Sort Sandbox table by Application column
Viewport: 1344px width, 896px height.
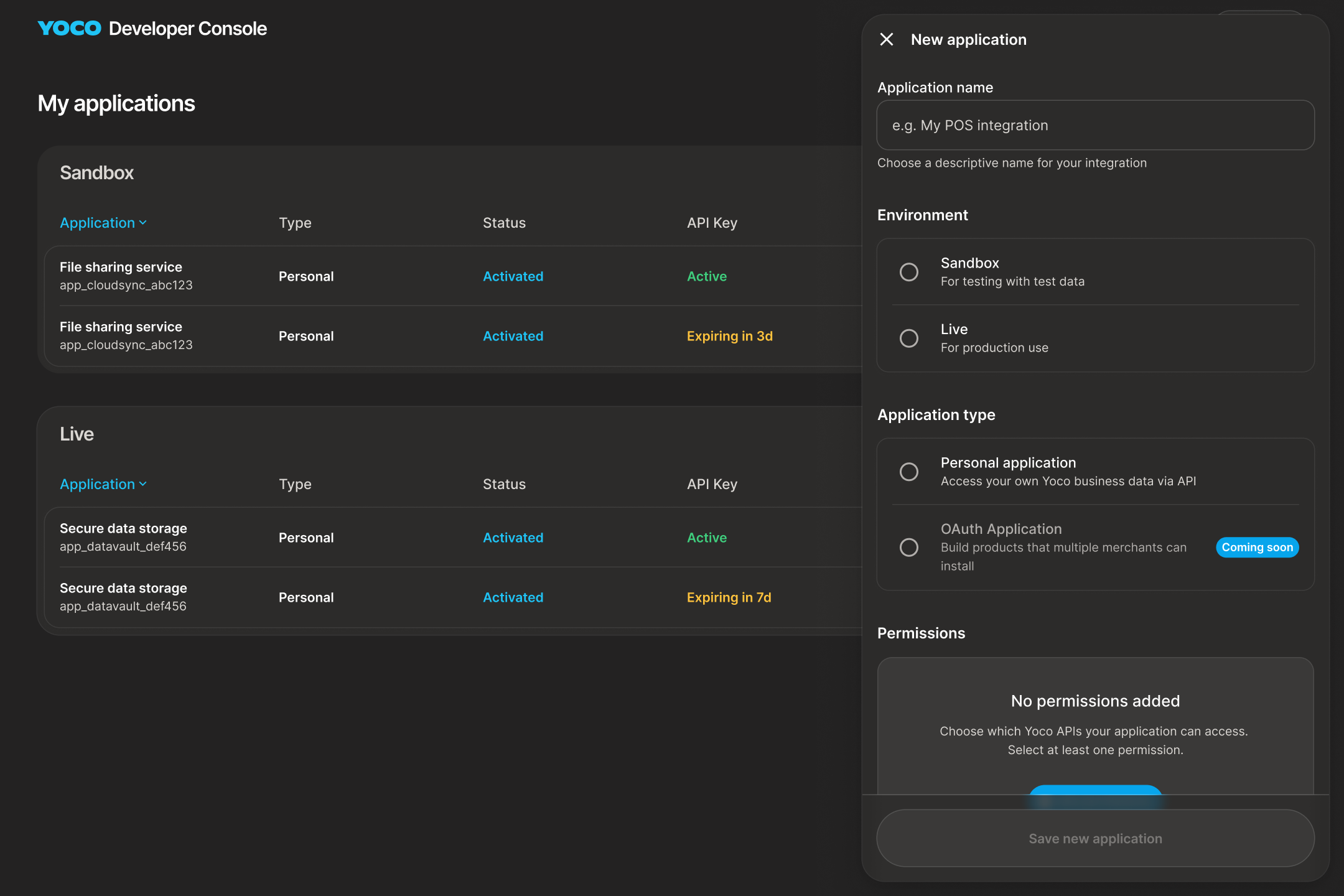[103, 223]
